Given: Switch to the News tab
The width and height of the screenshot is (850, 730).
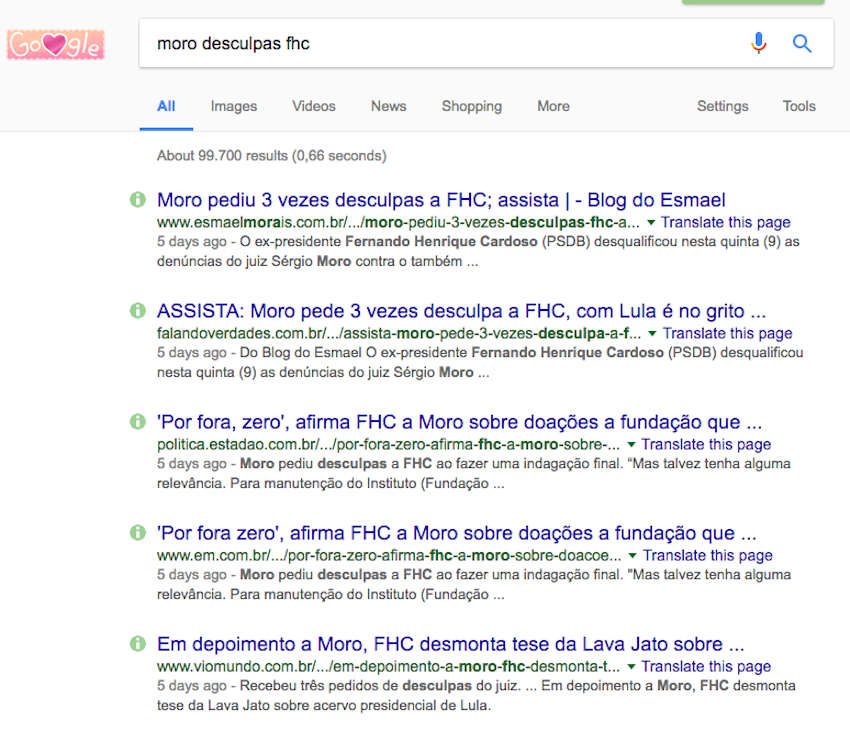Looking at the screenshot, I should pos(388,106).
